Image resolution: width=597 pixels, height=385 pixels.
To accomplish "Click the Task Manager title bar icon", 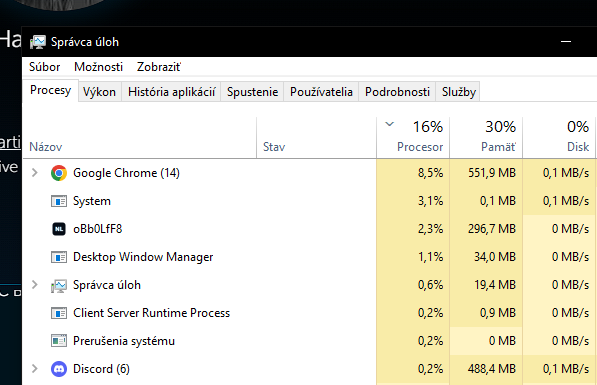I will (x=38, y=42).
